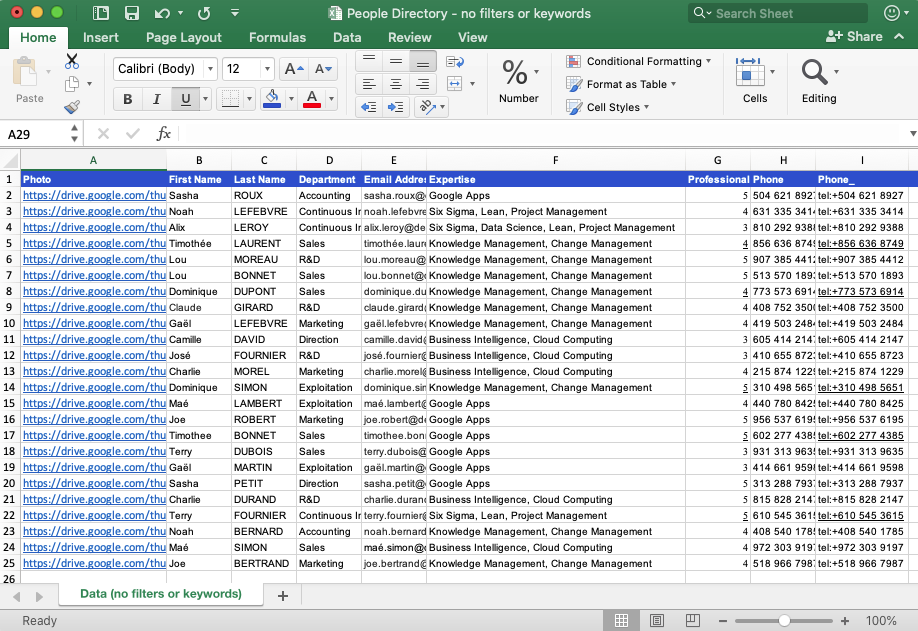Select column F header
Viewport: 918px width, 631px height.
click(x=556, y=160)
